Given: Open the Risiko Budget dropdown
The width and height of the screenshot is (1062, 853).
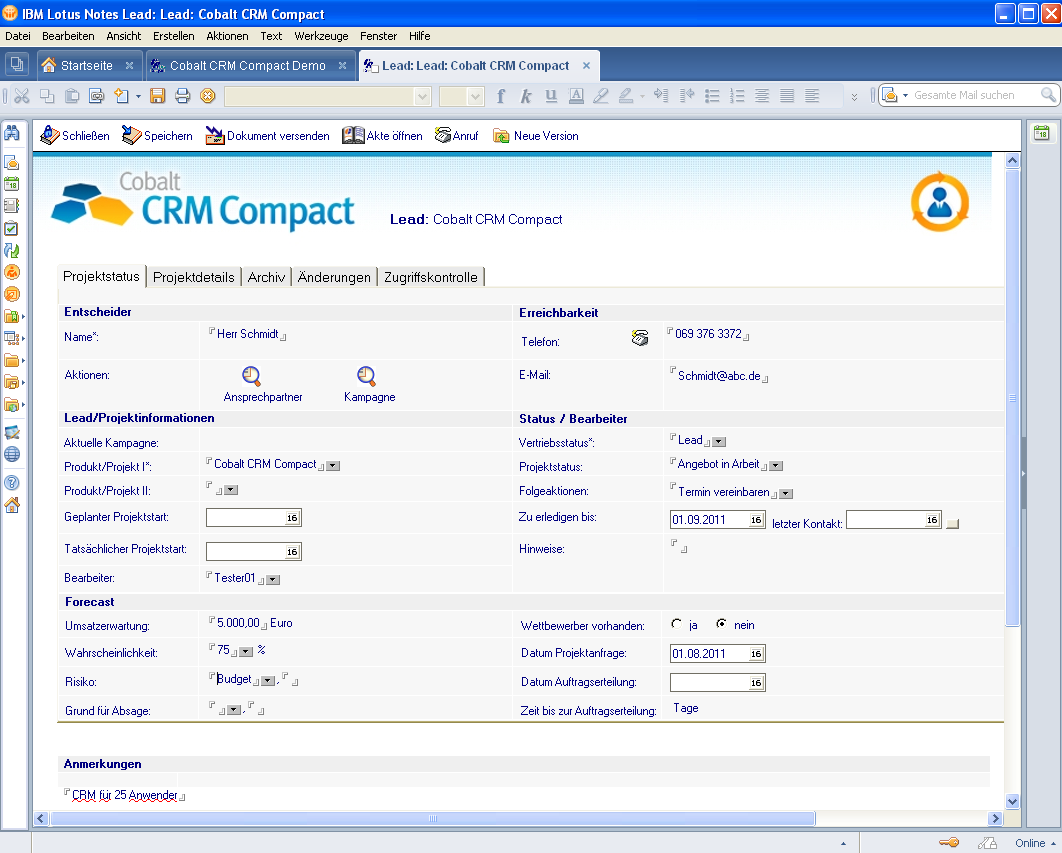Looking at the screenshot, I should tap(268, 681).
